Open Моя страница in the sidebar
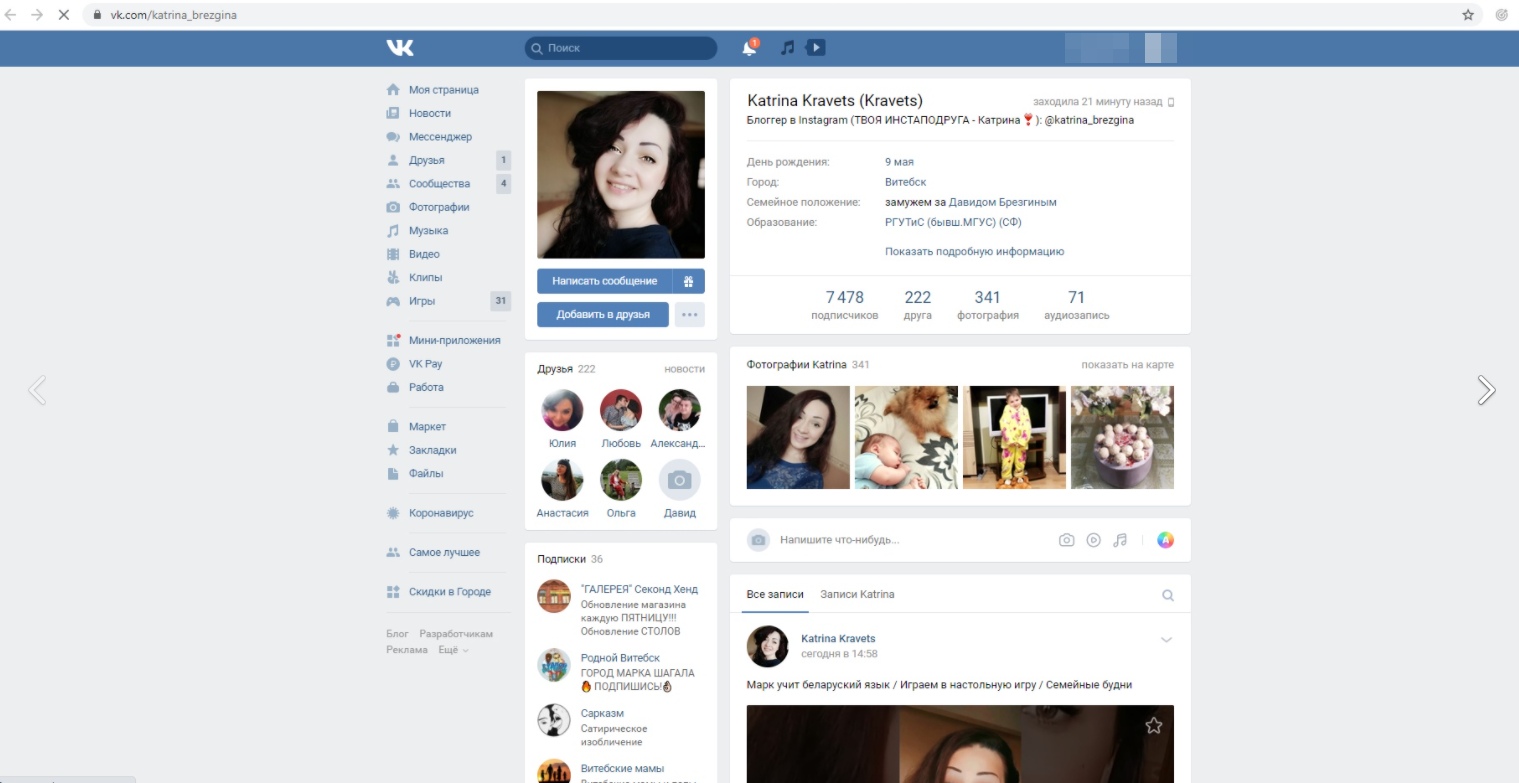1519x783 pixels. coord(444,90)
